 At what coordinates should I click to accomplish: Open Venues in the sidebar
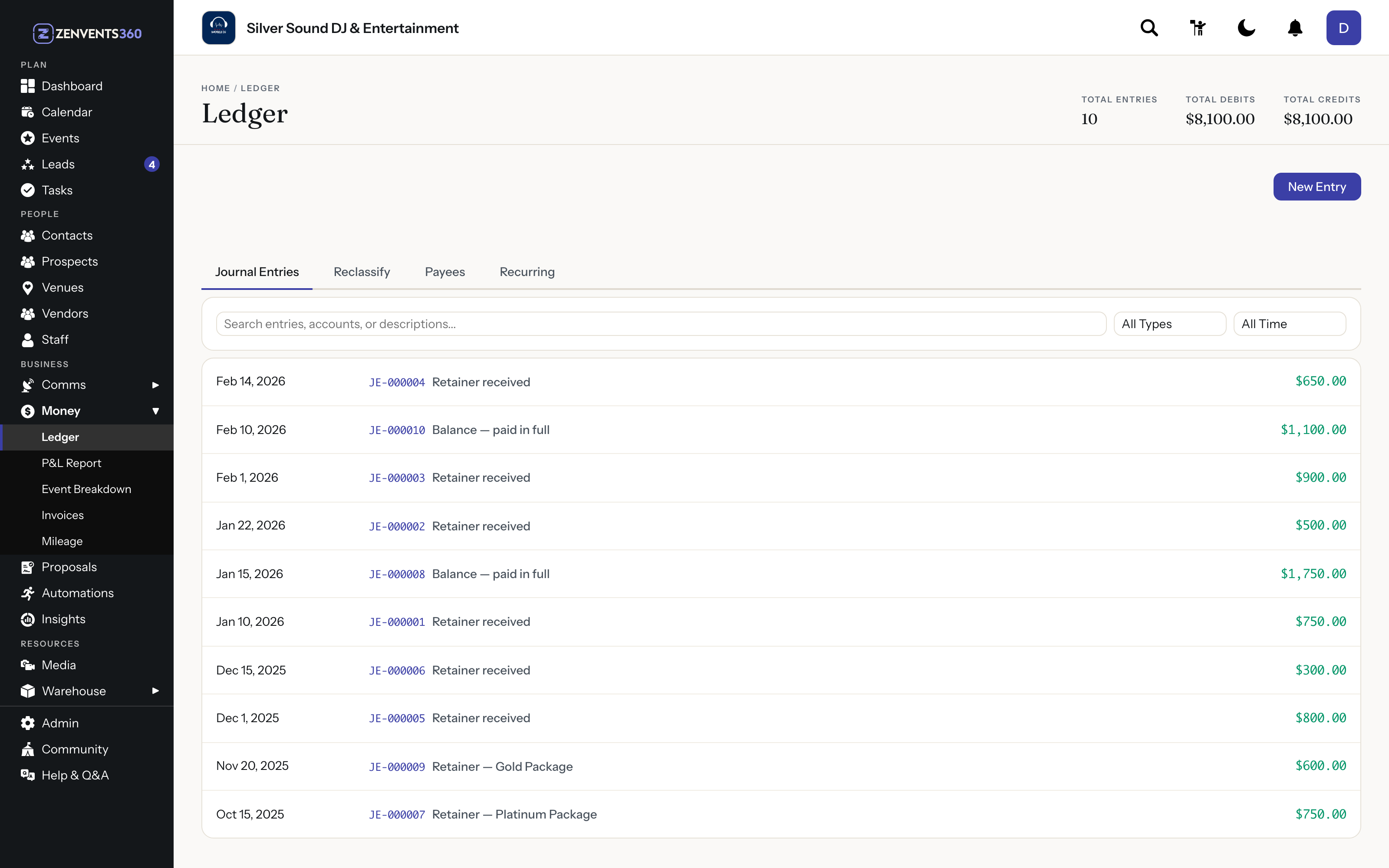coord(87,287)
